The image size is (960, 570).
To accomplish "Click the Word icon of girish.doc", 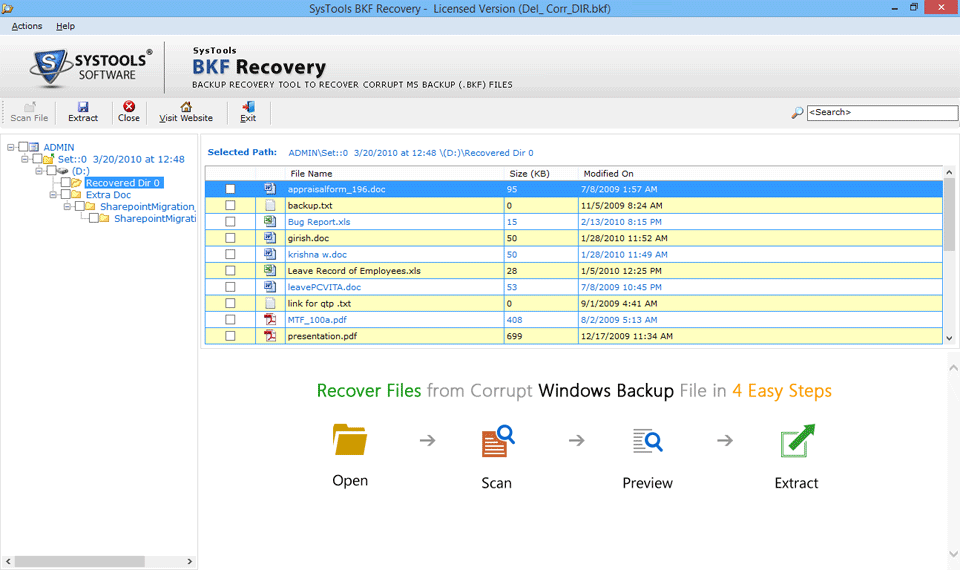I will pyautogui.click(x=270, y=238).
